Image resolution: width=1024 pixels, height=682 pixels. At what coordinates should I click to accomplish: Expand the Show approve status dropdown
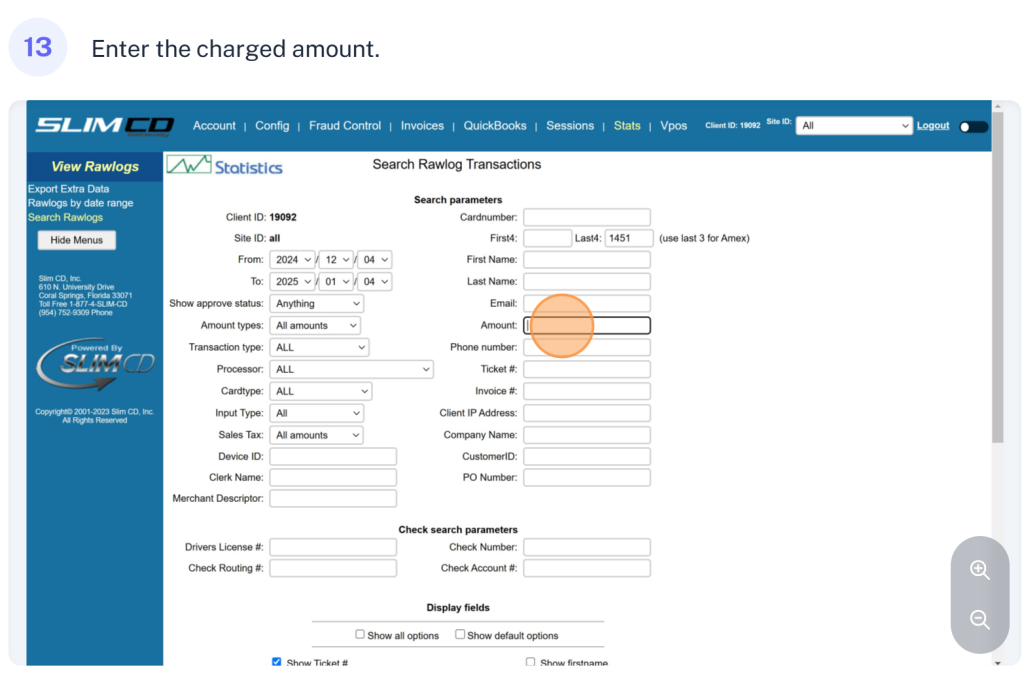pyautogui.click(x=316, y=303)
